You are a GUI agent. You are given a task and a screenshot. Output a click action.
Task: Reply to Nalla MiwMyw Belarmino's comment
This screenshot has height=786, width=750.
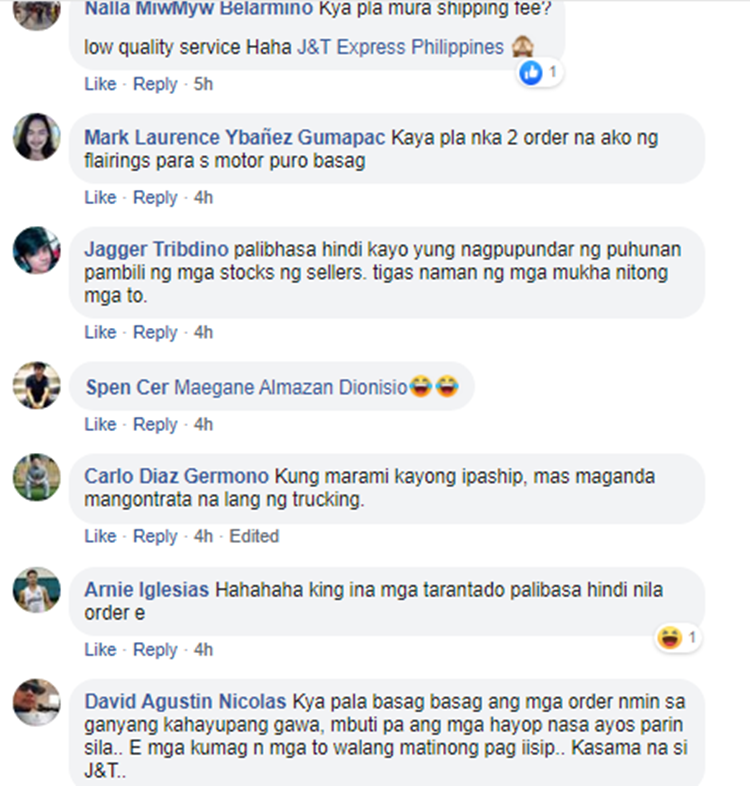[155, 84]
